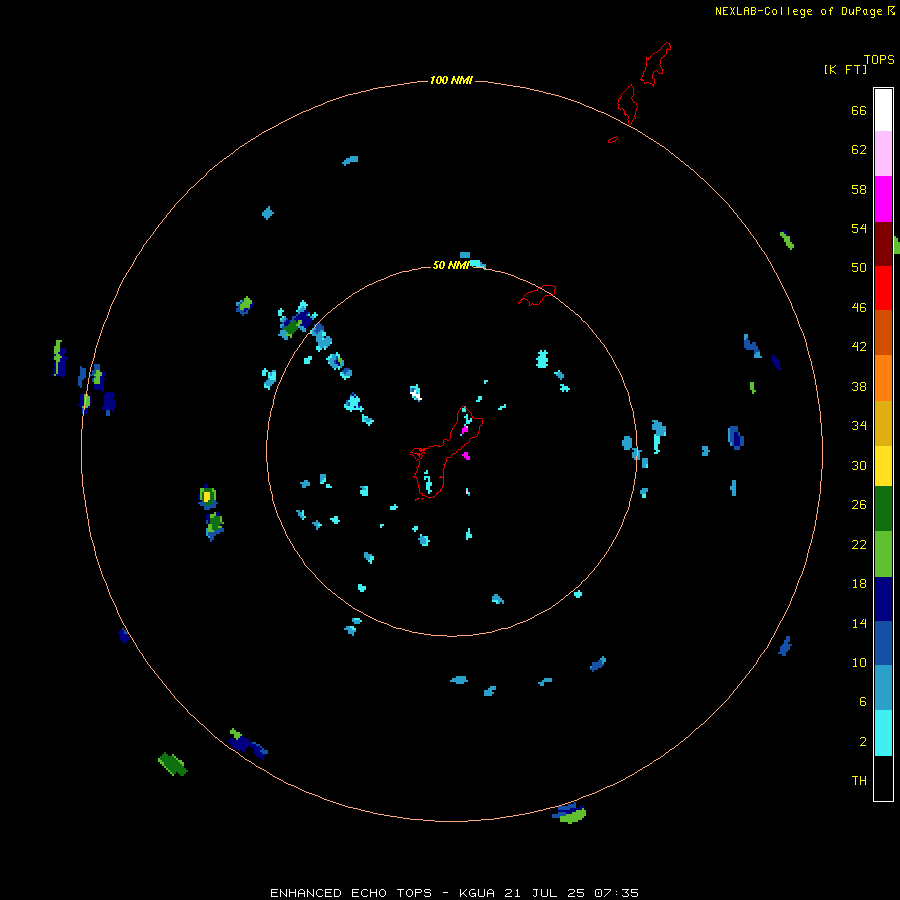The height and width of the screenshot is (900, 900).
Task: Click the orange 38 kft legend swatch
Action: click(883, 378)
